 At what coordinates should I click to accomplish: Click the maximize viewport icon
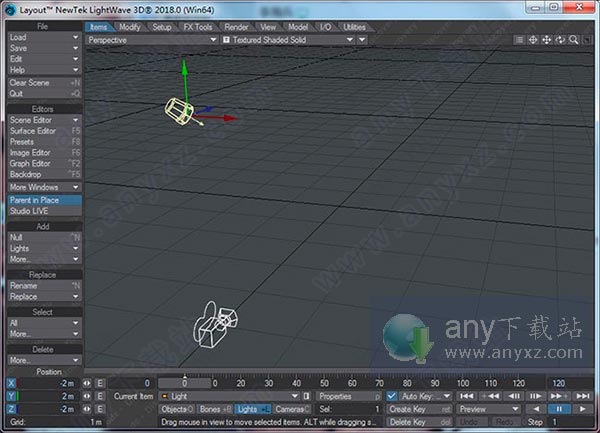coord(587,40)
